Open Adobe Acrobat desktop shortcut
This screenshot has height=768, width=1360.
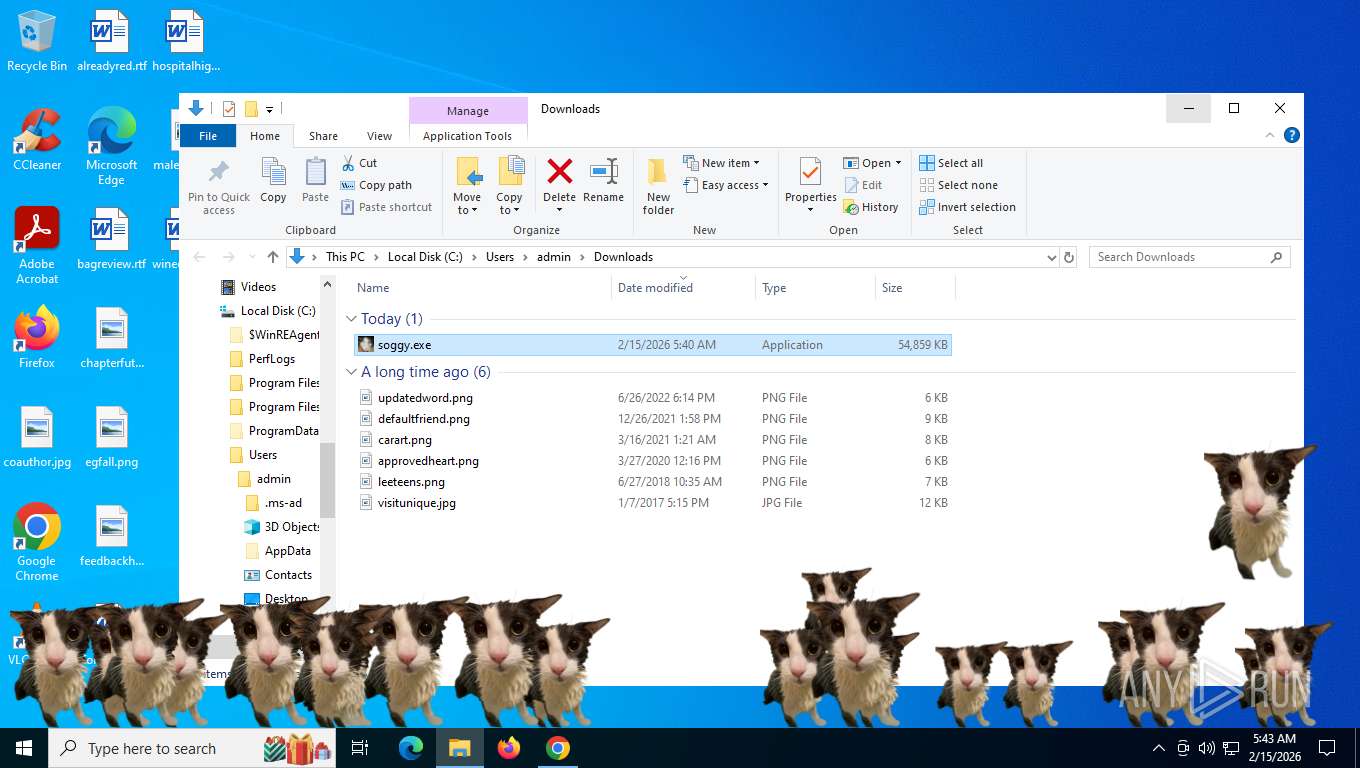point(37,245)
